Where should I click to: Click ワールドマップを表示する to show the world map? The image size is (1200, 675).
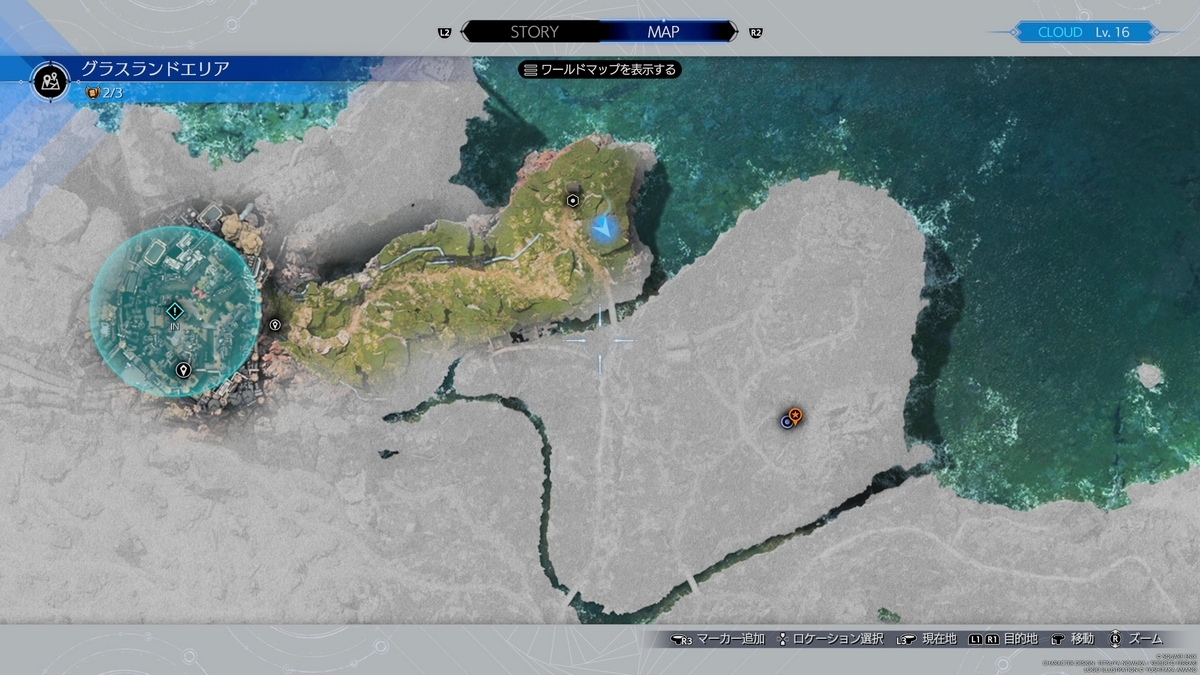600,69
